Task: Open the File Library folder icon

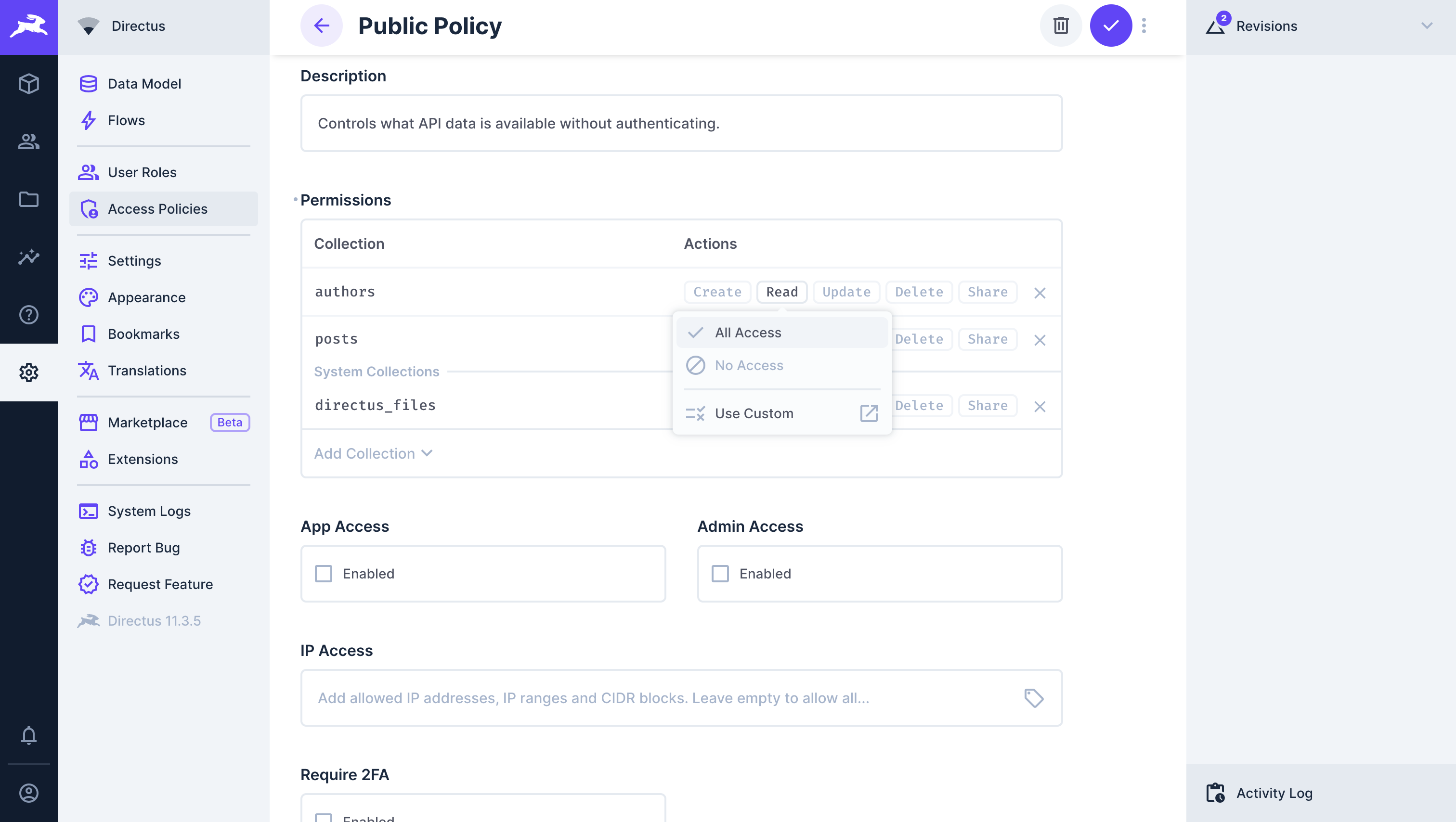Action: point(28,199)
